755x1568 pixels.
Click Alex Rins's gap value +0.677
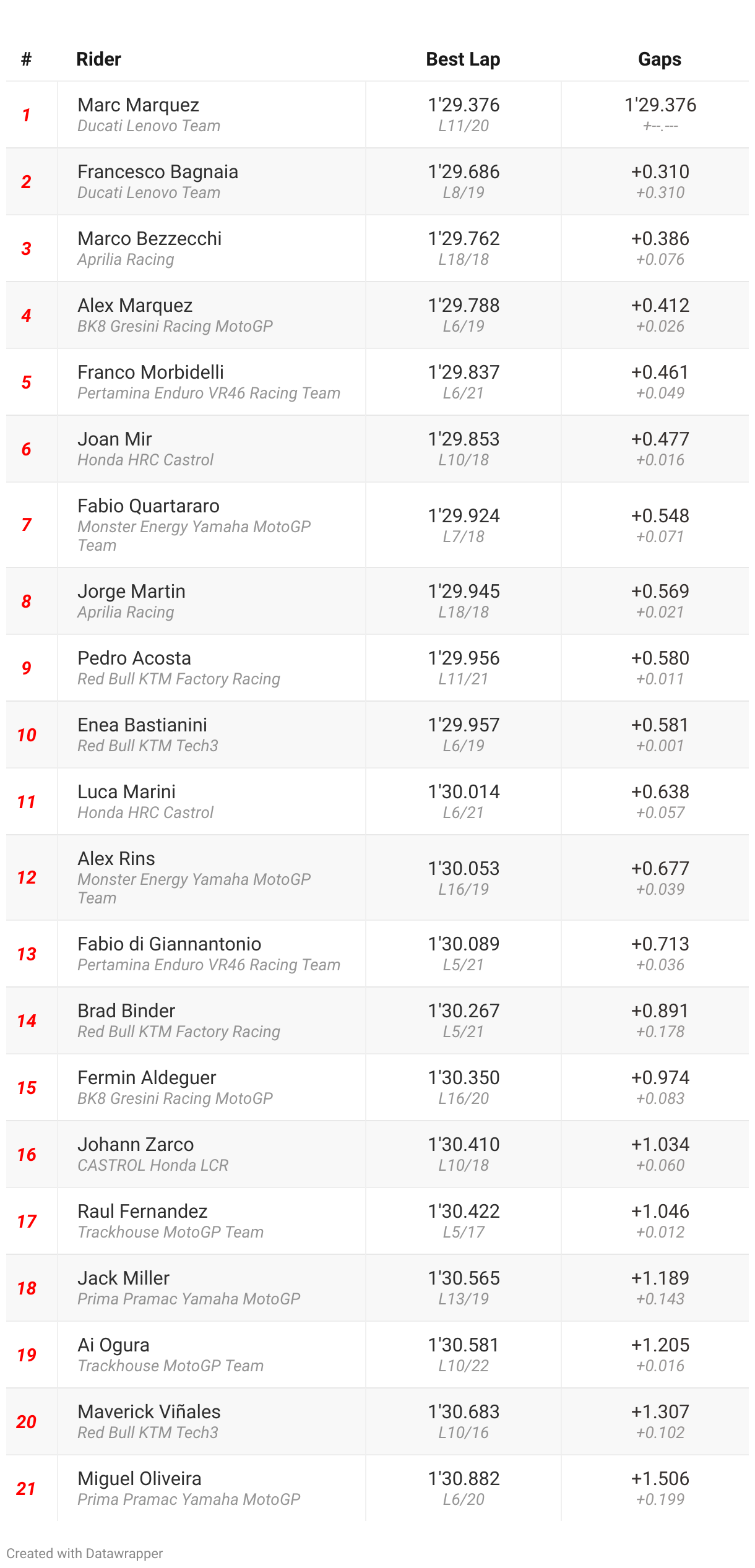660,869
